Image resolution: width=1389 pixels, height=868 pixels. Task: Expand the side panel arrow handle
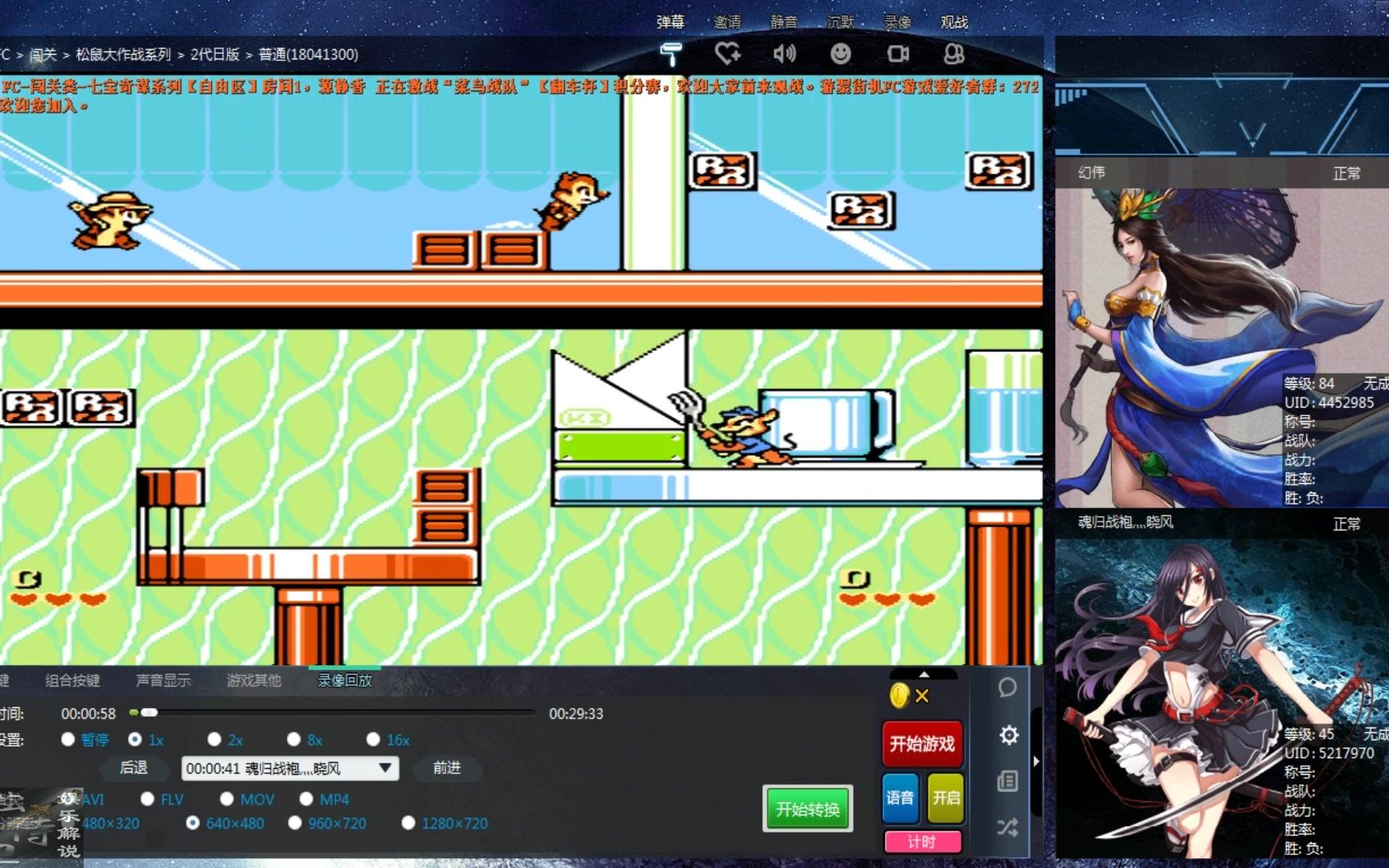[x=1036, y=760]
